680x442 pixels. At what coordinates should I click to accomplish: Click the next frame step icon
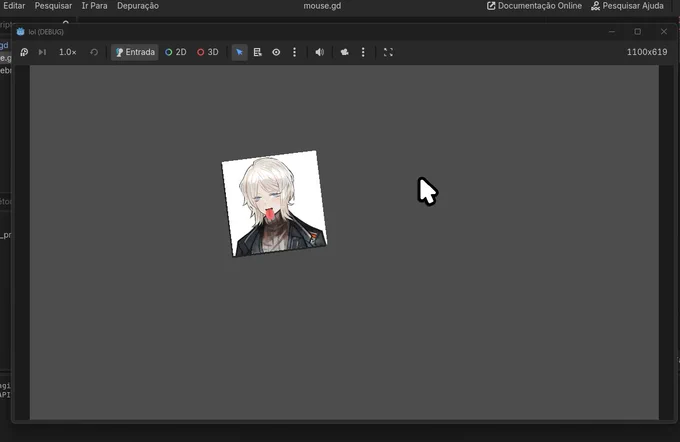click(x=42, y=52)
